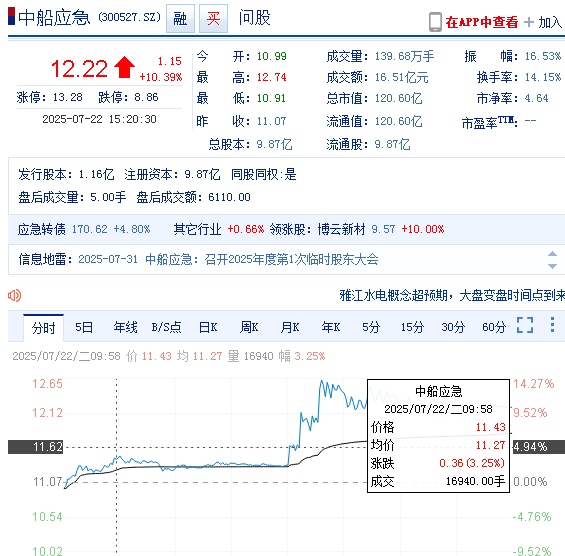Switch to the 15分 chart tab
Viewport: 565px width, 556px height.
[x=413, y=327]
